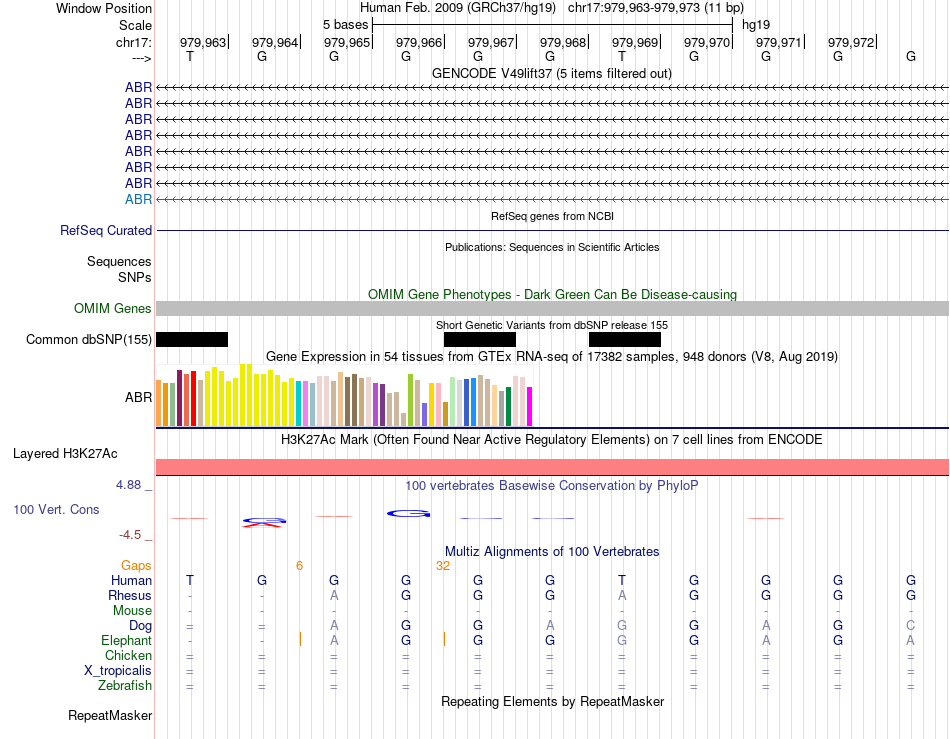Screen dimensions: 950x739
Task: Open Multiz Alignments of 100 Vertebrates title
Action: click(x=552, y=551)
